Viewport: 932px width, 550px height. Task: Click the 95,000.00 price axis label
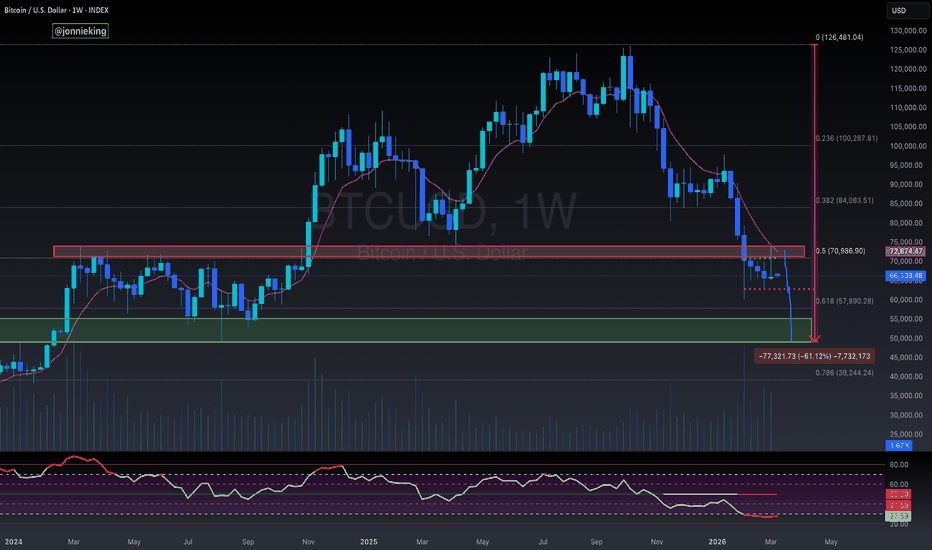tap(909, 165)
